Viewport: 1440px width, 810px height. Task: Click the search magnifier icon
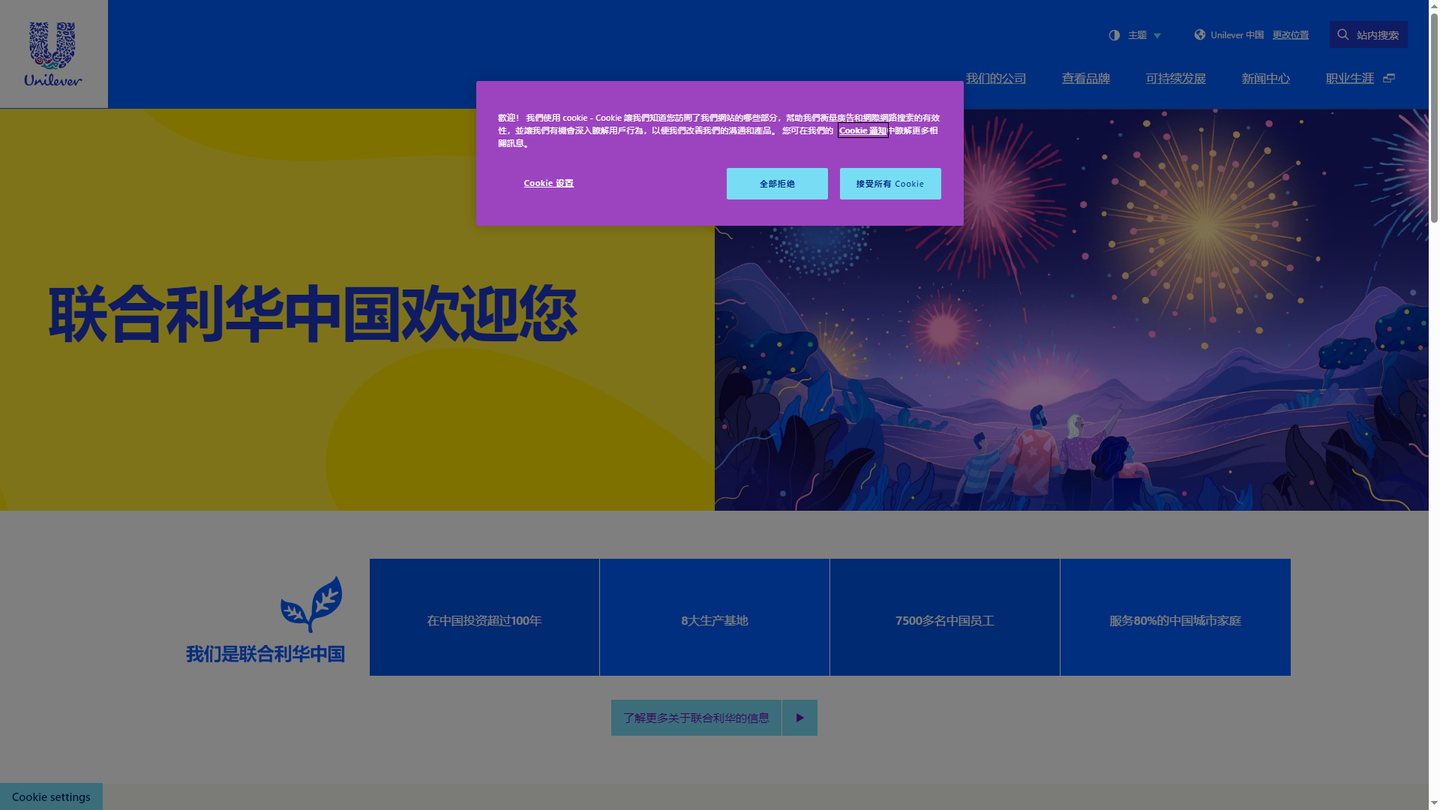[x=1343, y=35]
